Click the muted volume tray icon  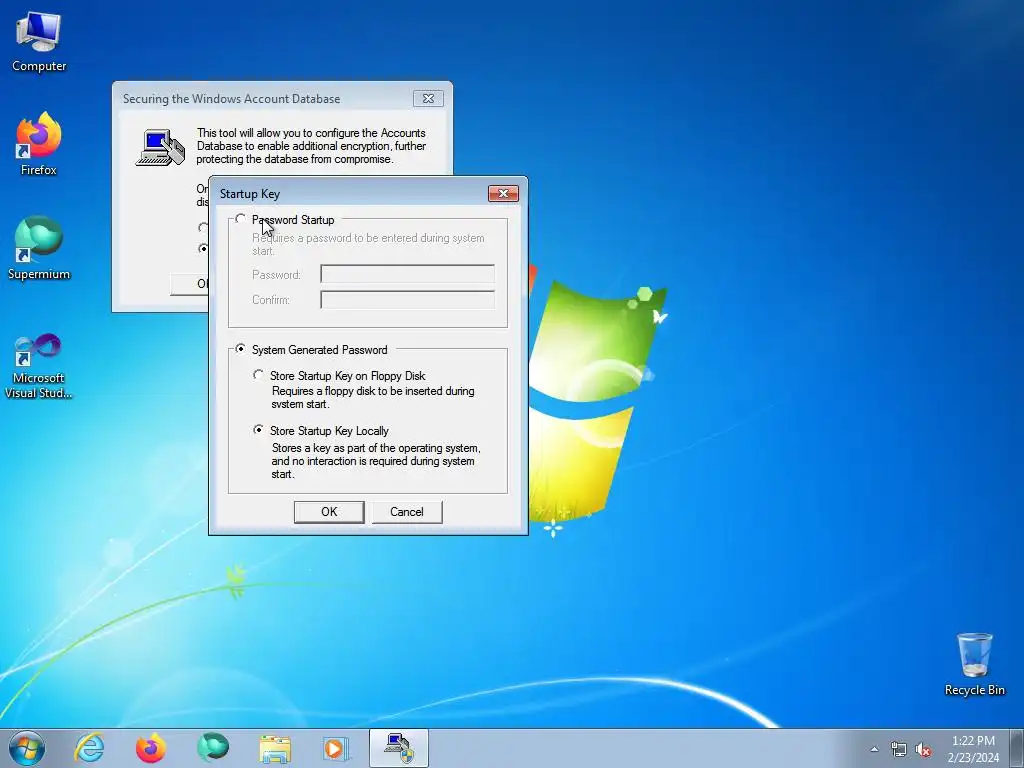[x=923, y=750]
